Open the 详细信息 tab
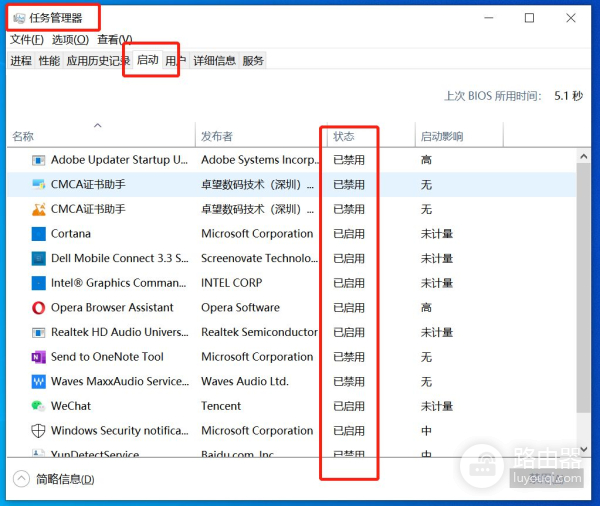The image size is (600, 506). pyautogui.click(x=214, y=61)
